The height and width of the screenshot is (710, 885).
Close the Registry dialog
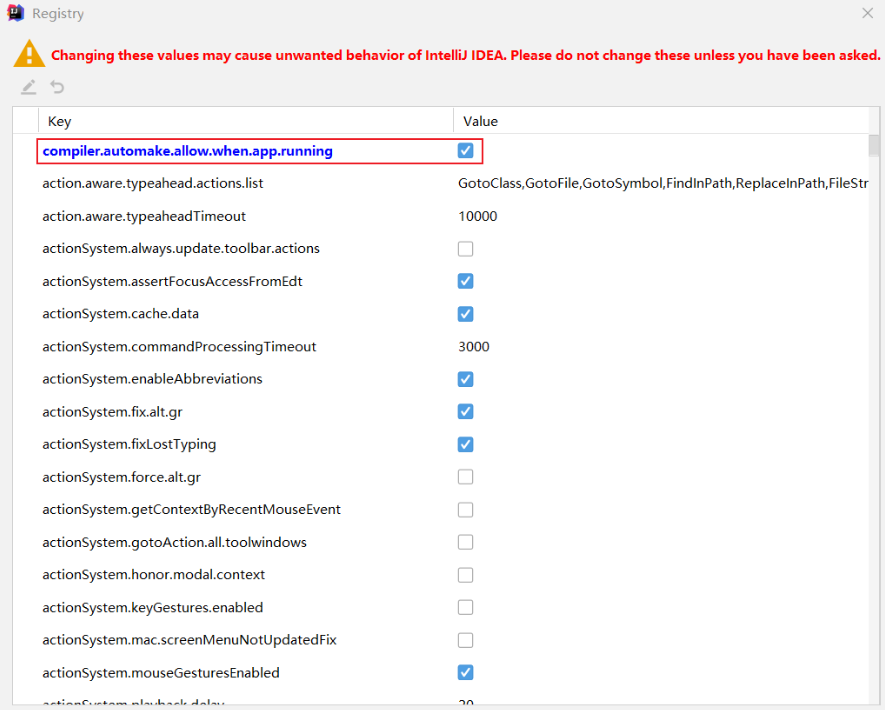click(x=868, y=12)
